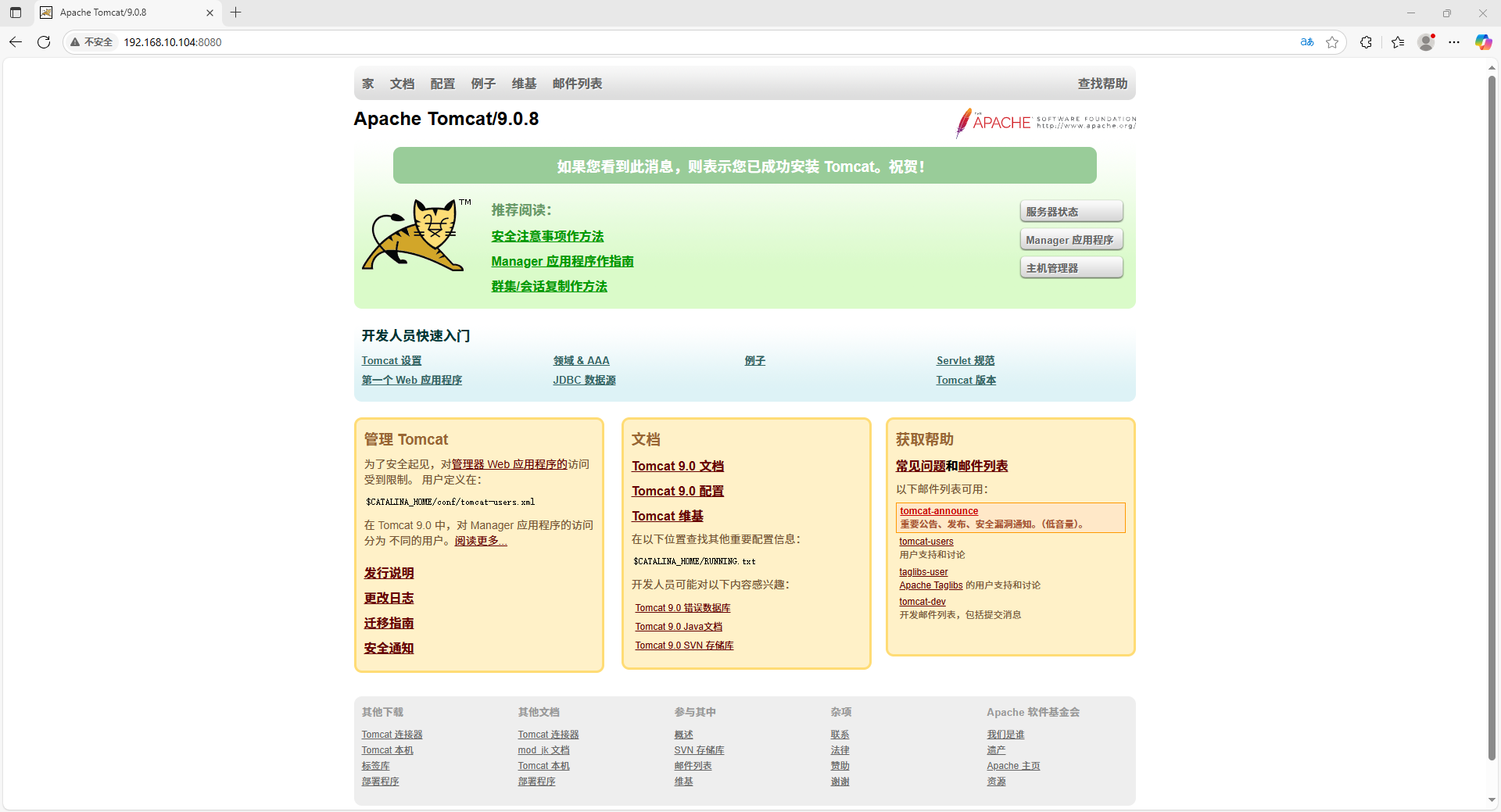Image resolution: width=1501 pixels, height=812 pixels.
Task: Focus the address bar URL field
Action: pos(704,42)
